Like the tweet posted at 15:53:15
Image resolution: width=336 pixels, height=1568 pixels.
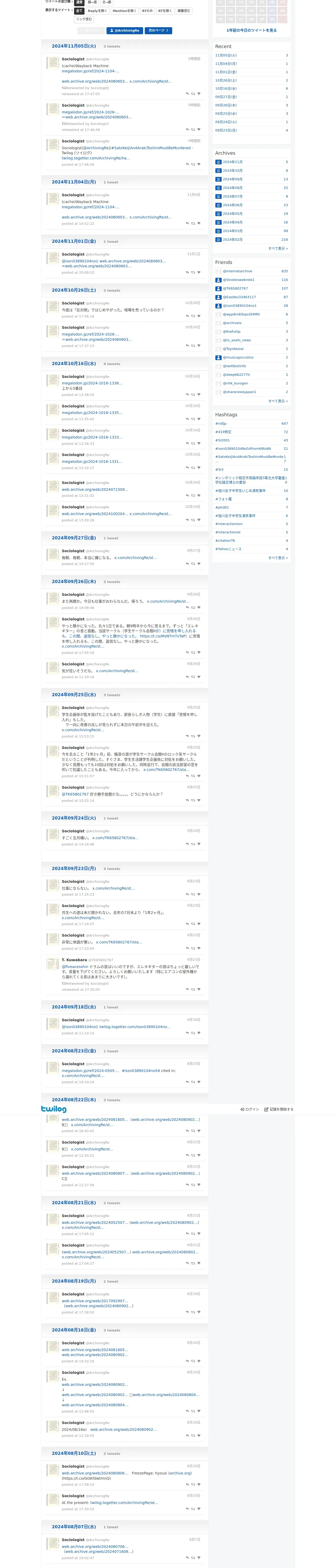coord(199,736)
